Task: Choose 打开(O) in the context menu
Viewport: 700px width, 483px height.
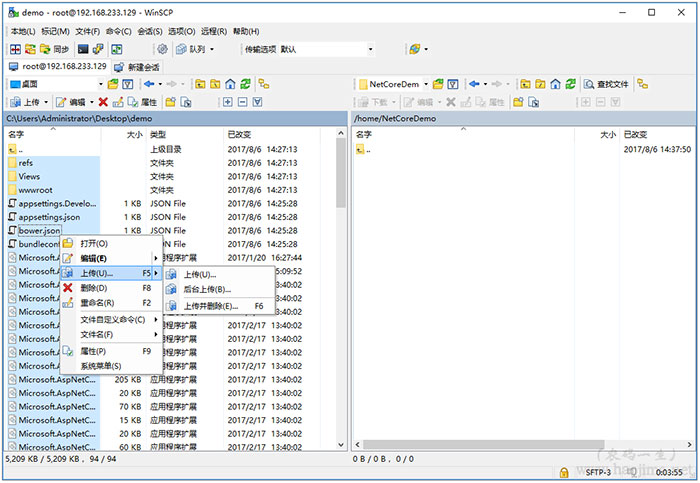Action: [111, 244]
